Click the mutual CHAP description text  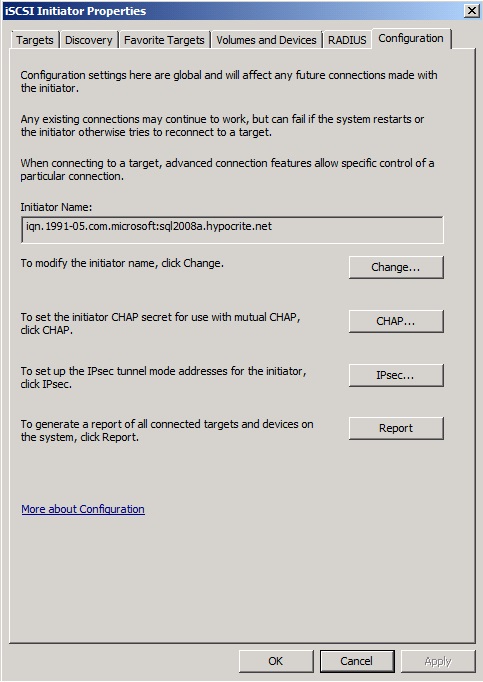click(x=161, y=324)
